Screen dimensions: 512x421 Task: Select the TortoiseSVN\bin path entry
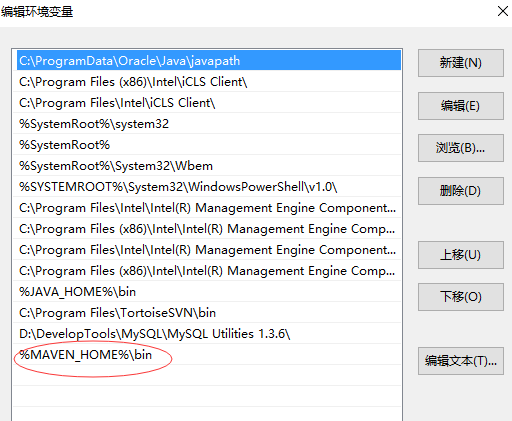[207, 313]
